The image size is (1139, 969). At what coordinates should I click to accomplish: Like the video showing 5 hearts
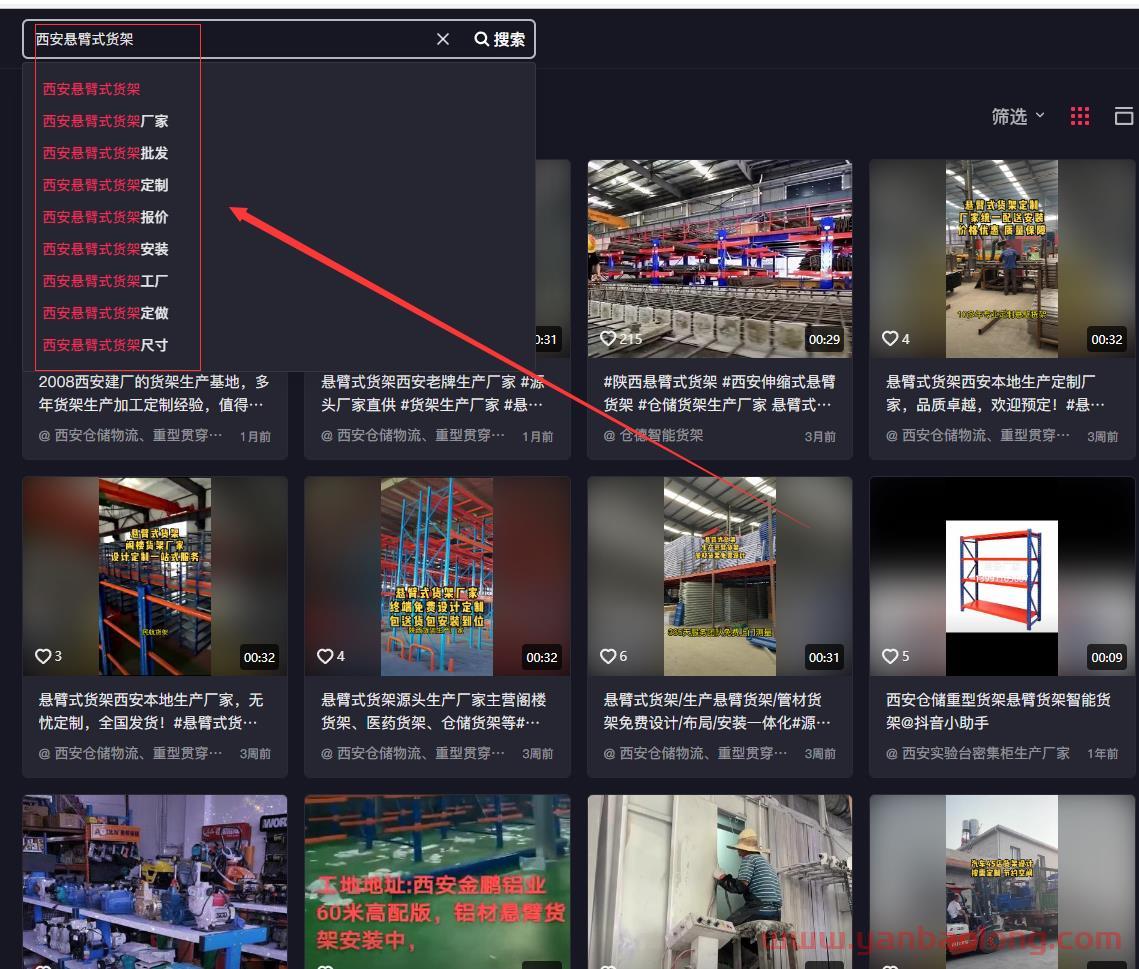pyautogui.click(x=890, y=656)
